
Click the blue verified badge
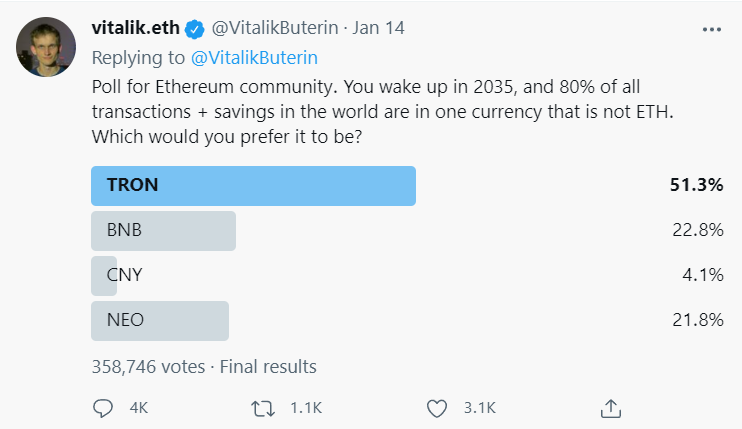pyautogui.click(x=194, y=29)
